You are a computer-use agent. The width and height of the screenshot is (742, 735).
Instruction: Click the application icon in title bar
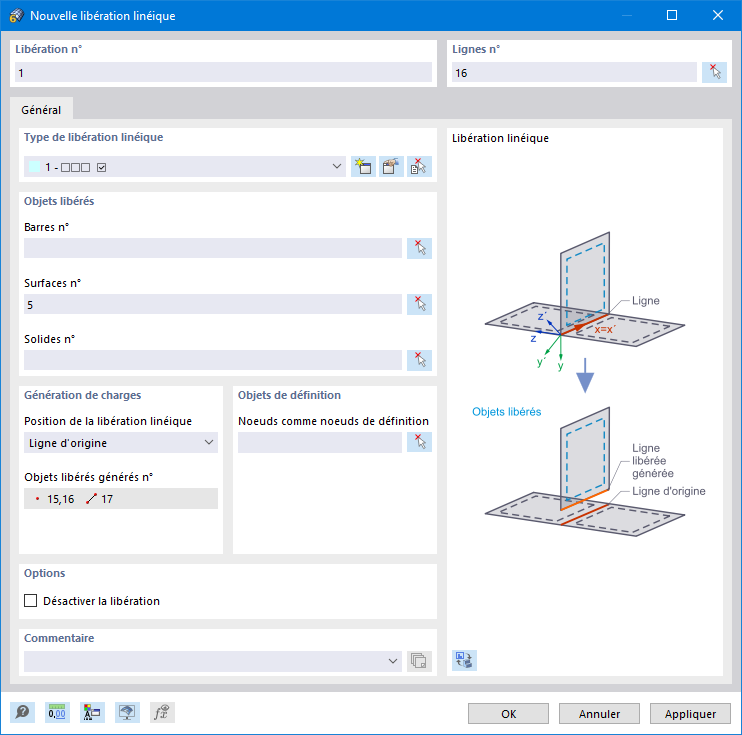click(16, 16)
